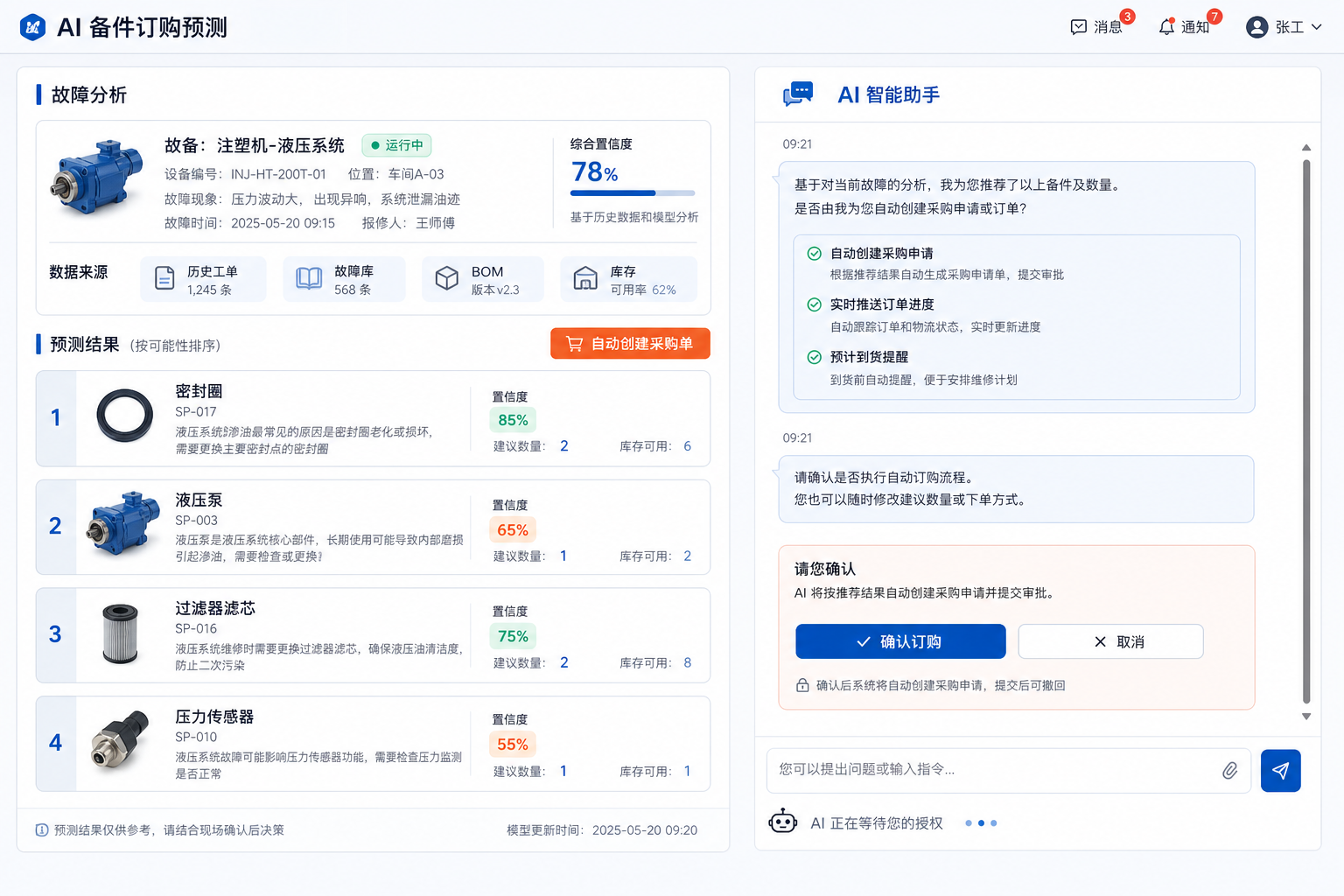
Task: Click the device number INJ-HT-200T-01
Action: click(x=278, y=174)
